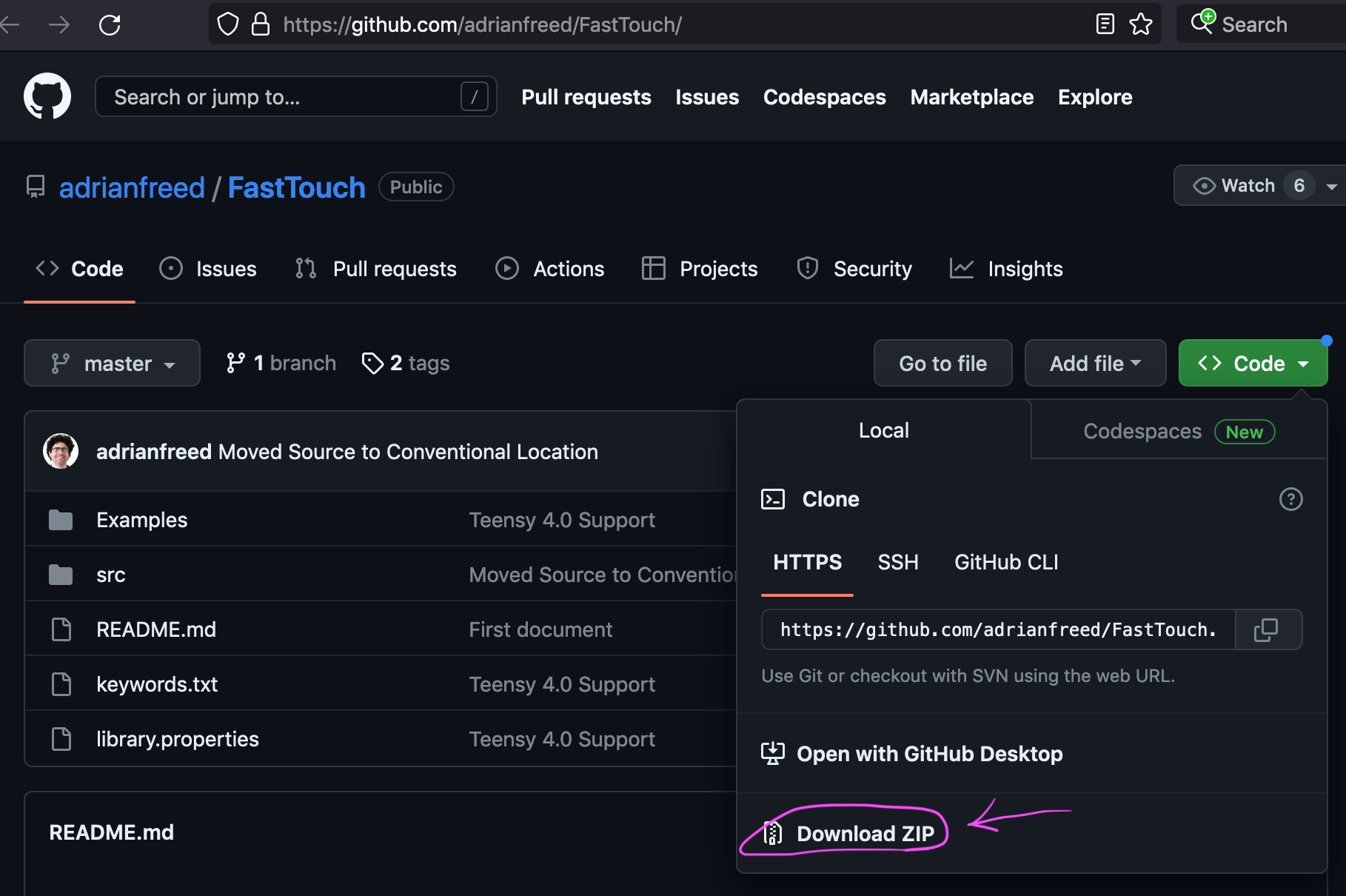Image resolution: width=1346 pixels, height=896 pixels.
Task: Open the library.properties file
Action: point(178,739)
